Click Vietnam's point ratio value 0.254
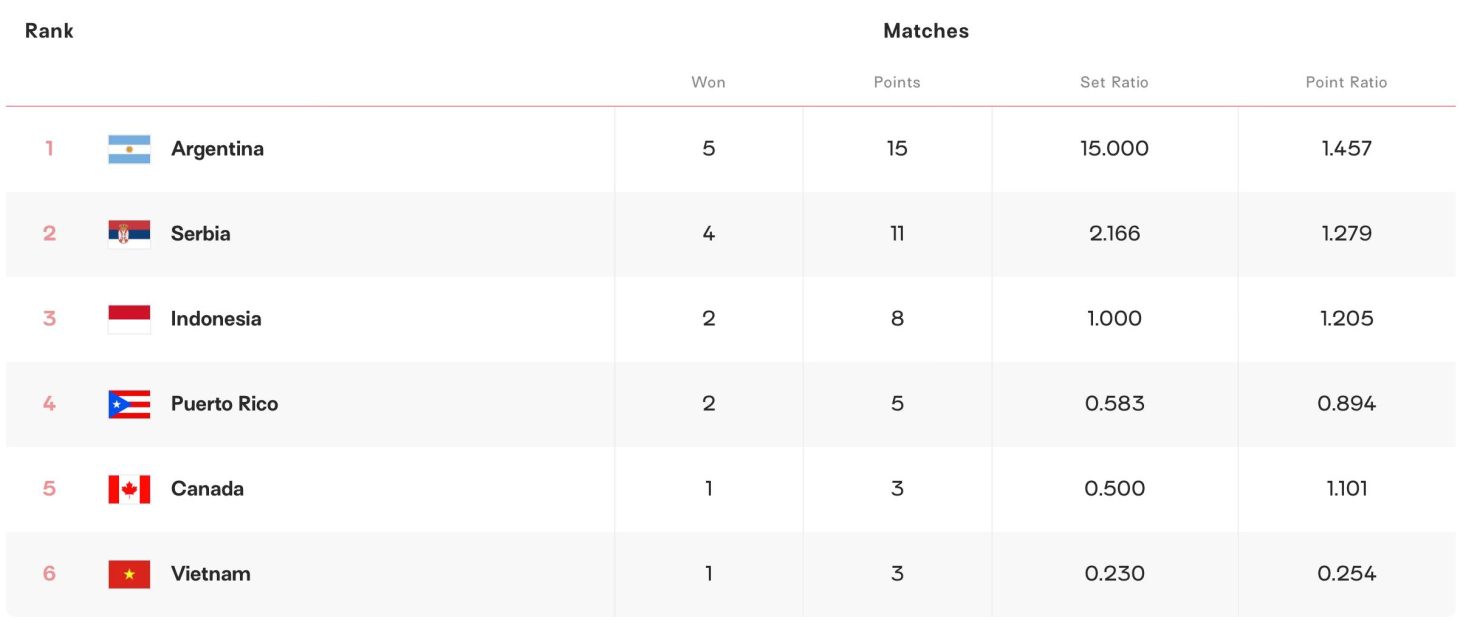 tap(1346, 574)
